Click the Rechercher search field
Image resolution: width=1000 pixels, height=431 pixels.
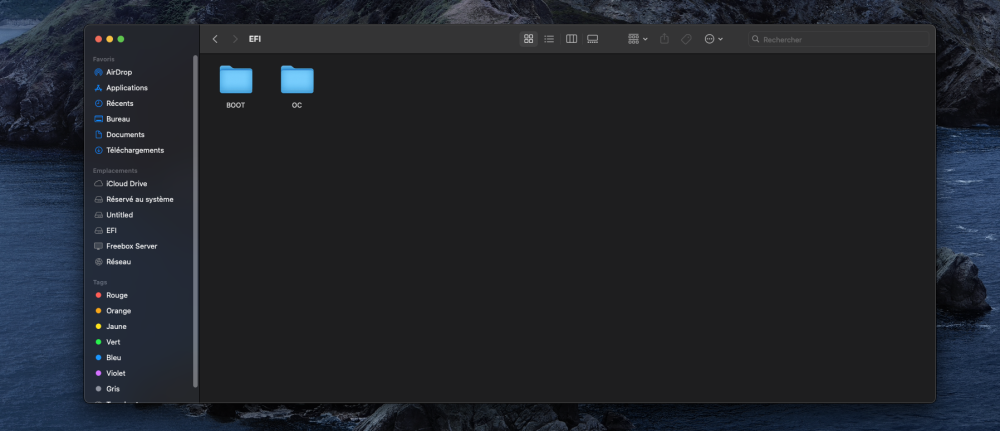(x=838, y=39)
